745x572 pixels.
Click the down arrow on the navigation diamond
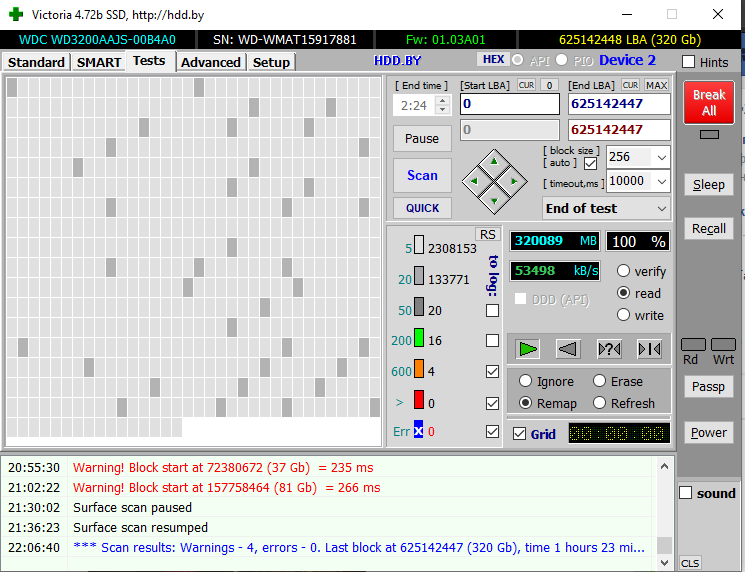point(494,201)
